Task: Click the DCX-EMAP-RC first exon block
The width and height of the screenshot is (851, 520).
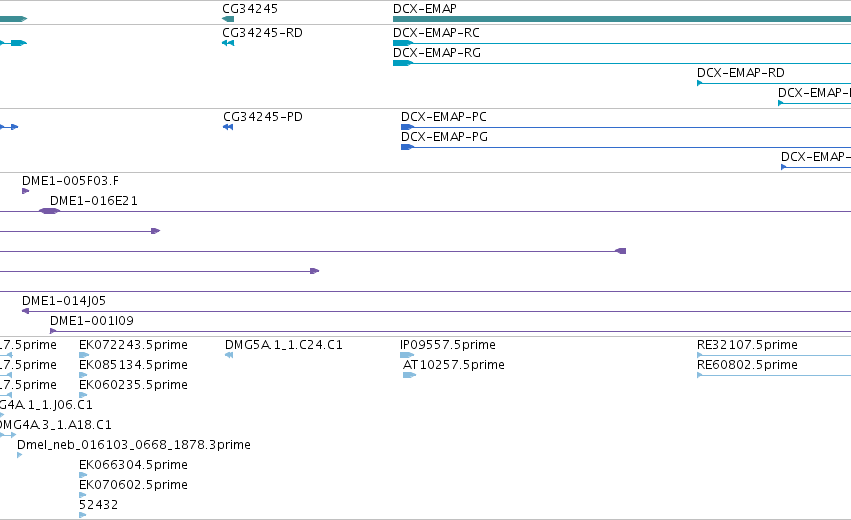Action: [x=403, y=43]
